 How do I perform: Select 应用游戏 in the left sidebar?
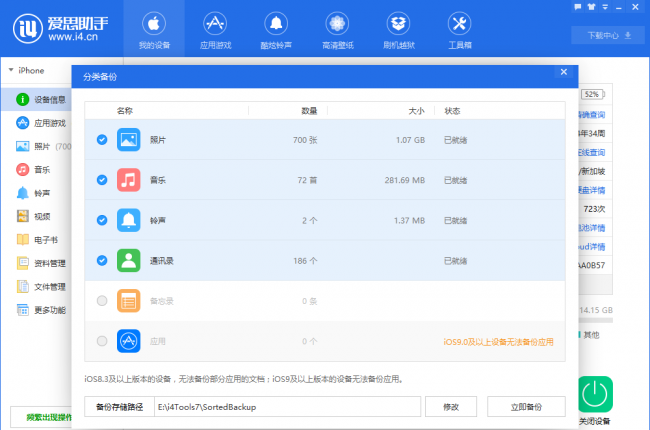pos(40,123)
